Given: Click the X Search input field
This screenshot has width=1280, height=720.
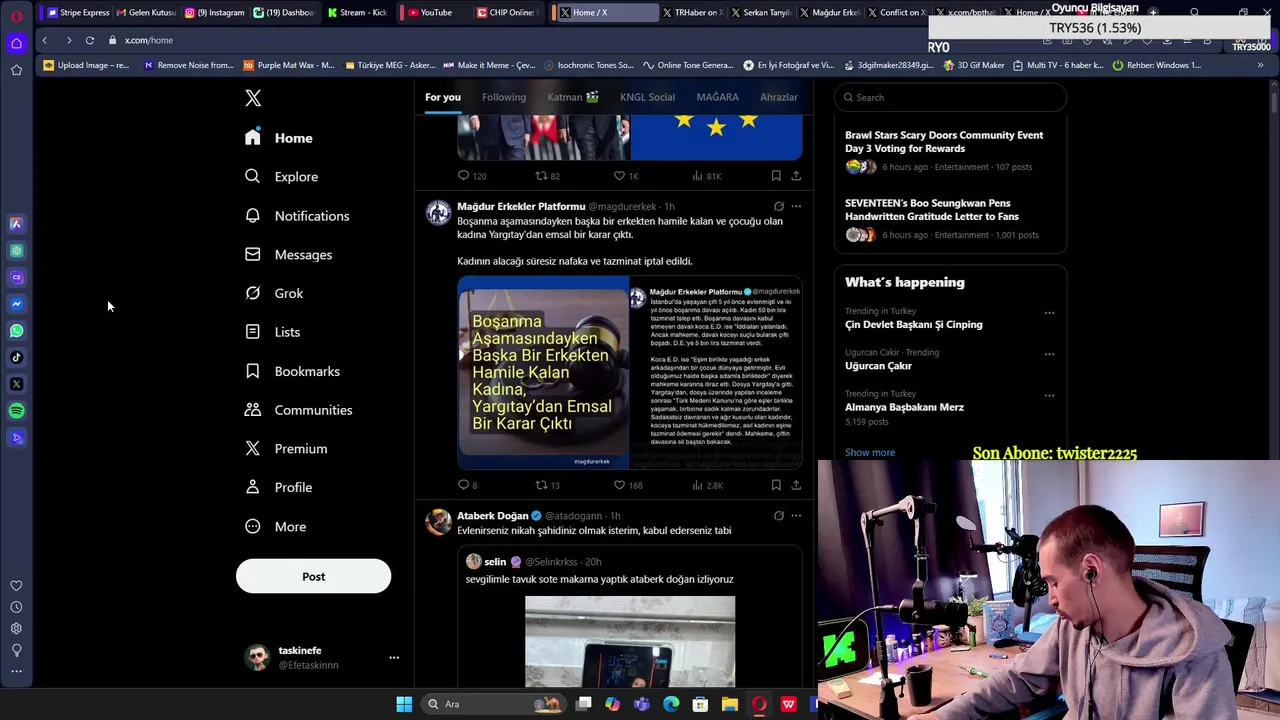Looking at the screenshot, I should click(950, 97).
